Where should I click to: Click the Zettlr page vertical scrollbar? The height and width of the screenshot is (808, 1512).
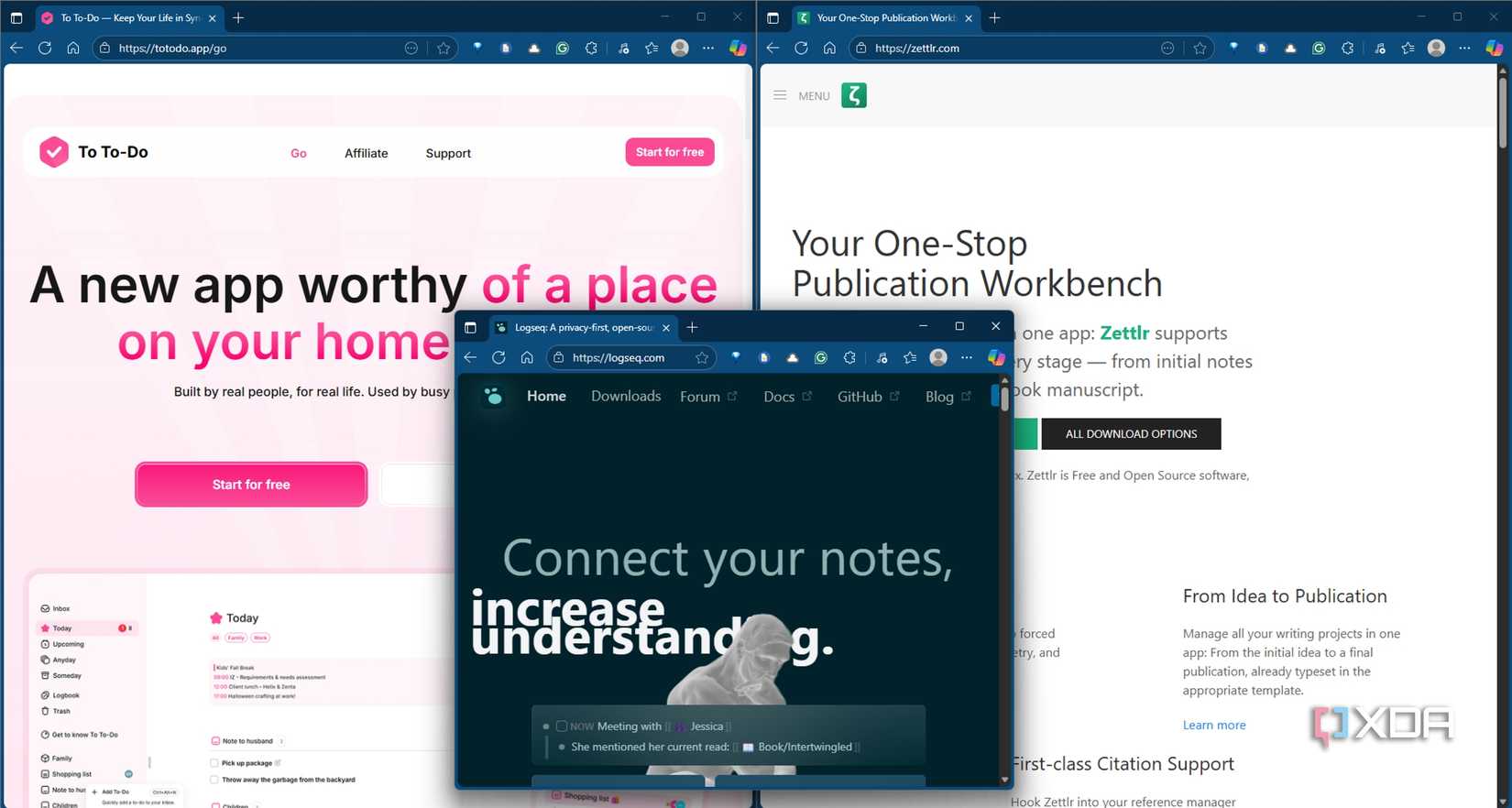pos(1503,113)
